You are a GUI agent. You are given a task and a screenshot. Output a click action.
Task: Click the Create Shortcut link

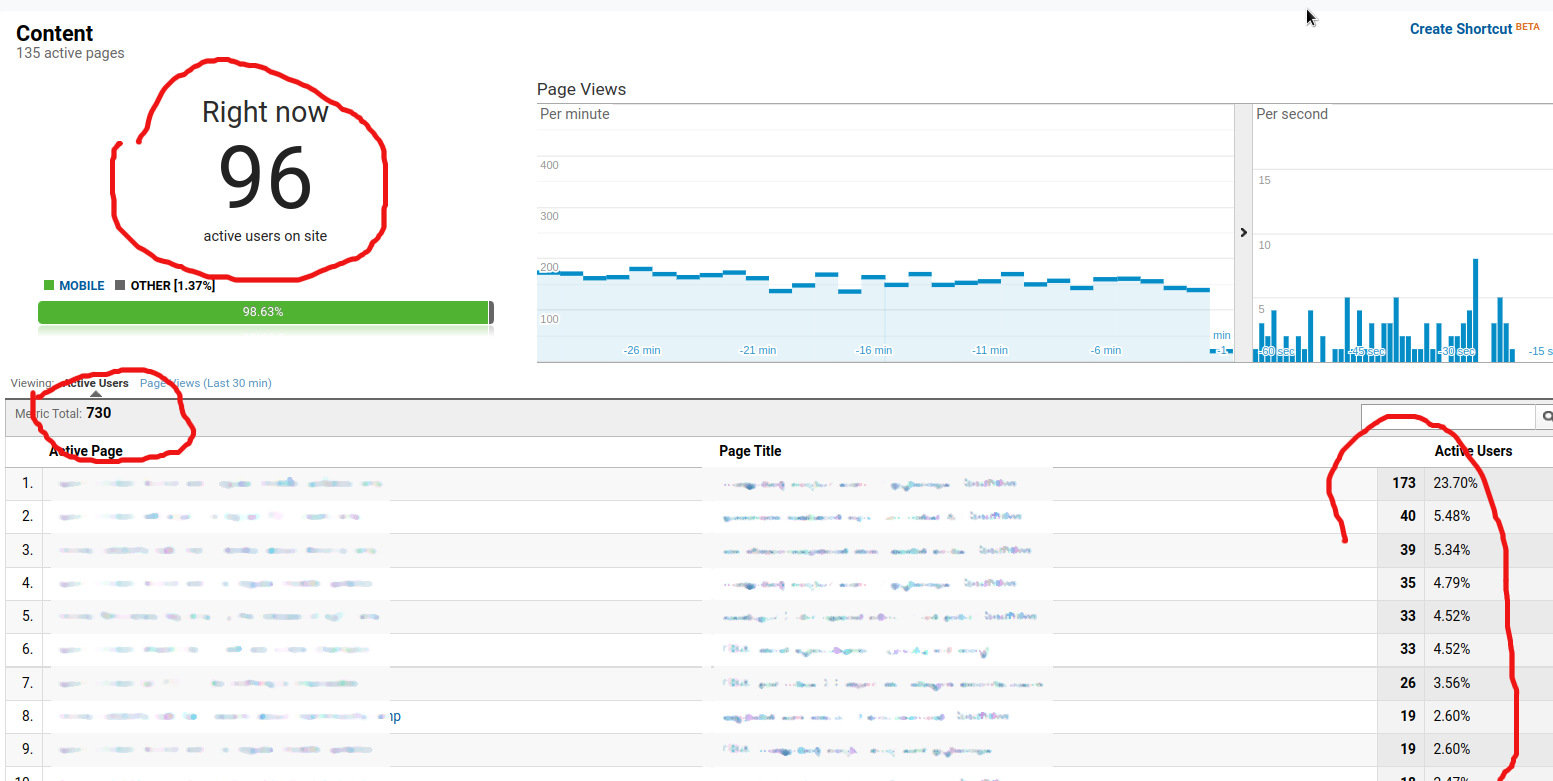tap(1460, 29)
